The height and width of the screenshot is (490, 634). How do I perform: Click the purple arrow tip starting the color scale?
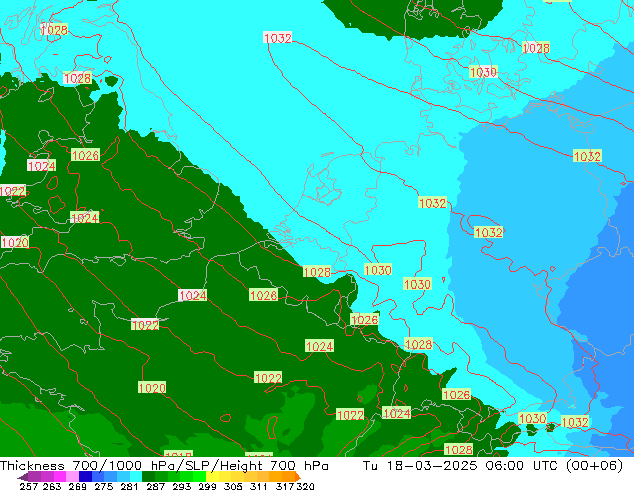tap(23, 477)
